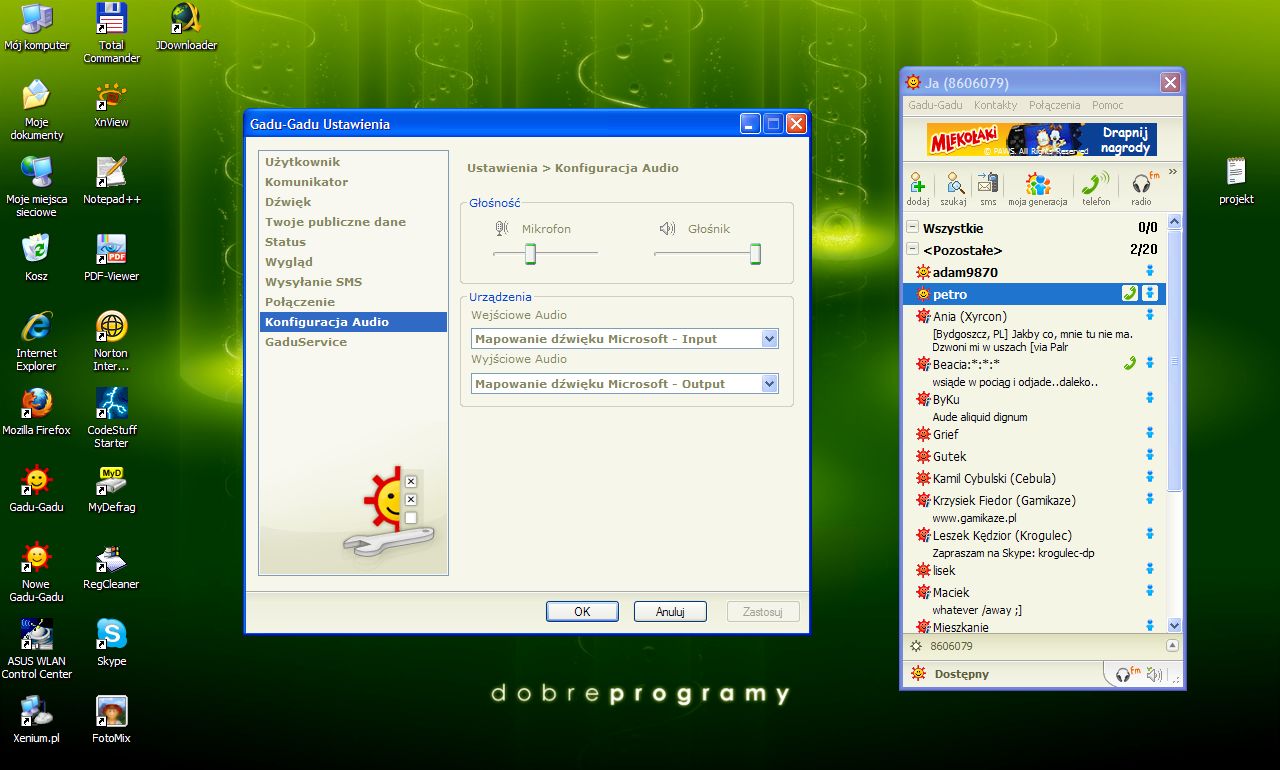Select contact Kamil Cybulski (Cebula)
This screenshot has height=770, width=1280.
click(x=1034, y=478)
